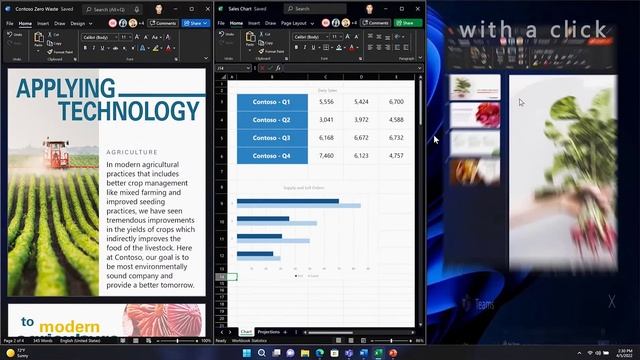
Task: Open Text Effects in Word ribbon
Action: point(143,48)
